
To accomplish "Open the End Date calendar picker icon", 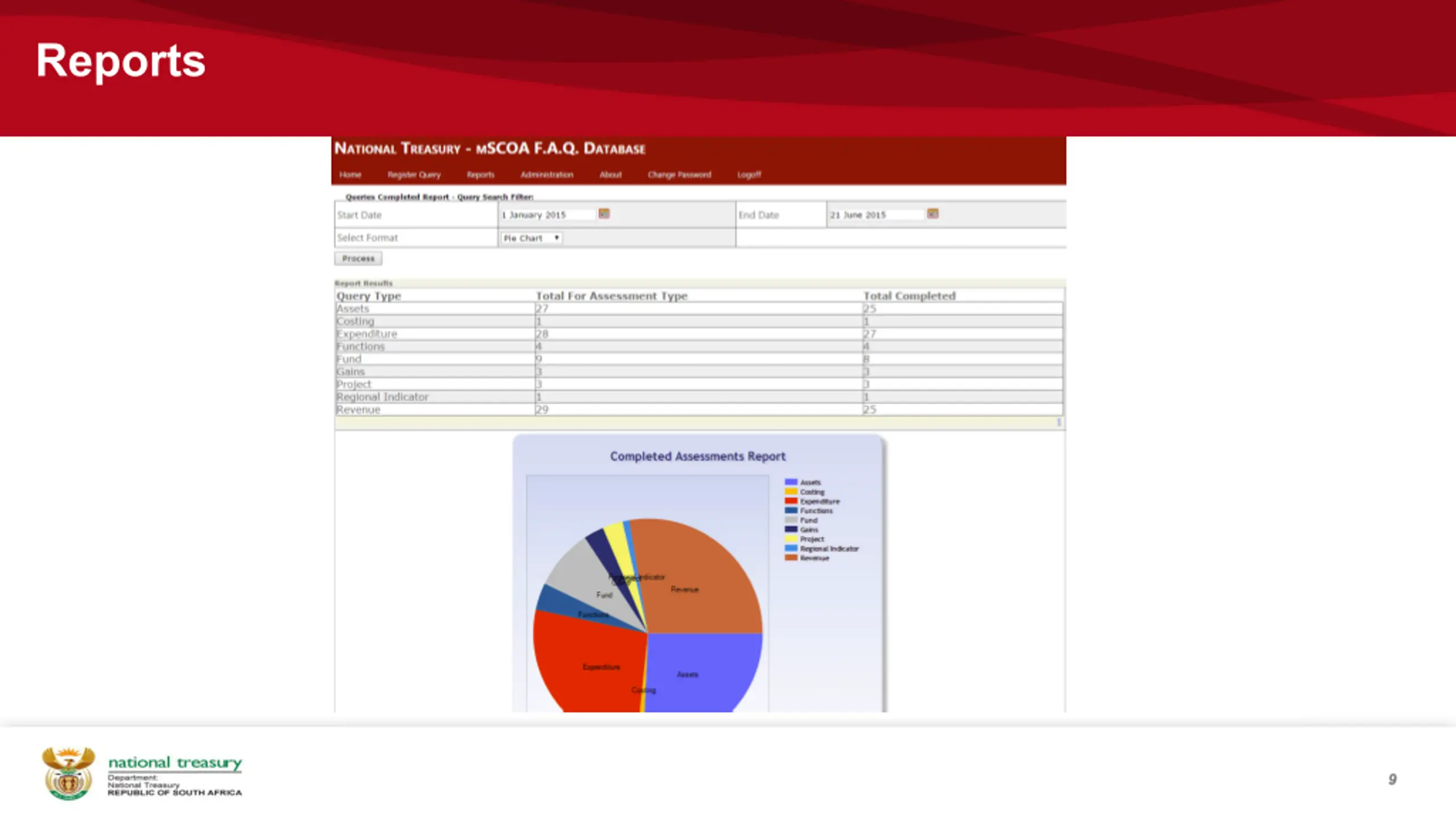I will tap(933, 214).
